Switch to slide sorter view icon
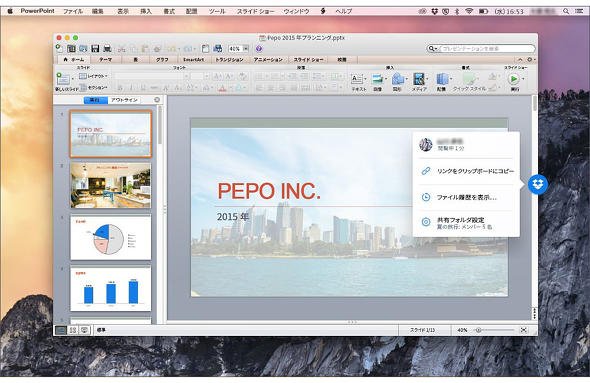Image resolution: width=590 pixels, height=383 pixels. point(73,330)
